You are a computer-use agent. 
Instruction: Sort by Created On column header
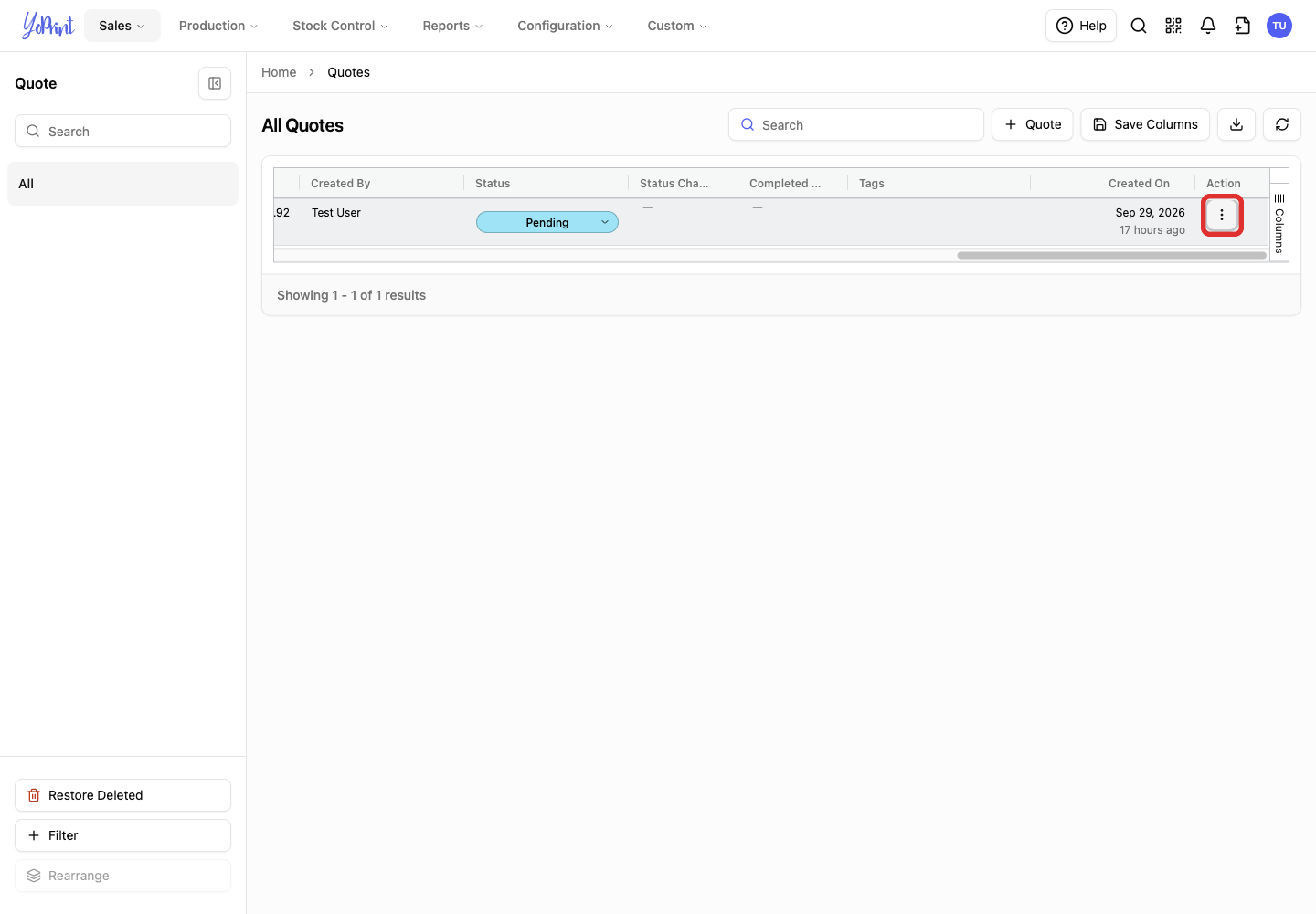click(x=1113, y=184)
